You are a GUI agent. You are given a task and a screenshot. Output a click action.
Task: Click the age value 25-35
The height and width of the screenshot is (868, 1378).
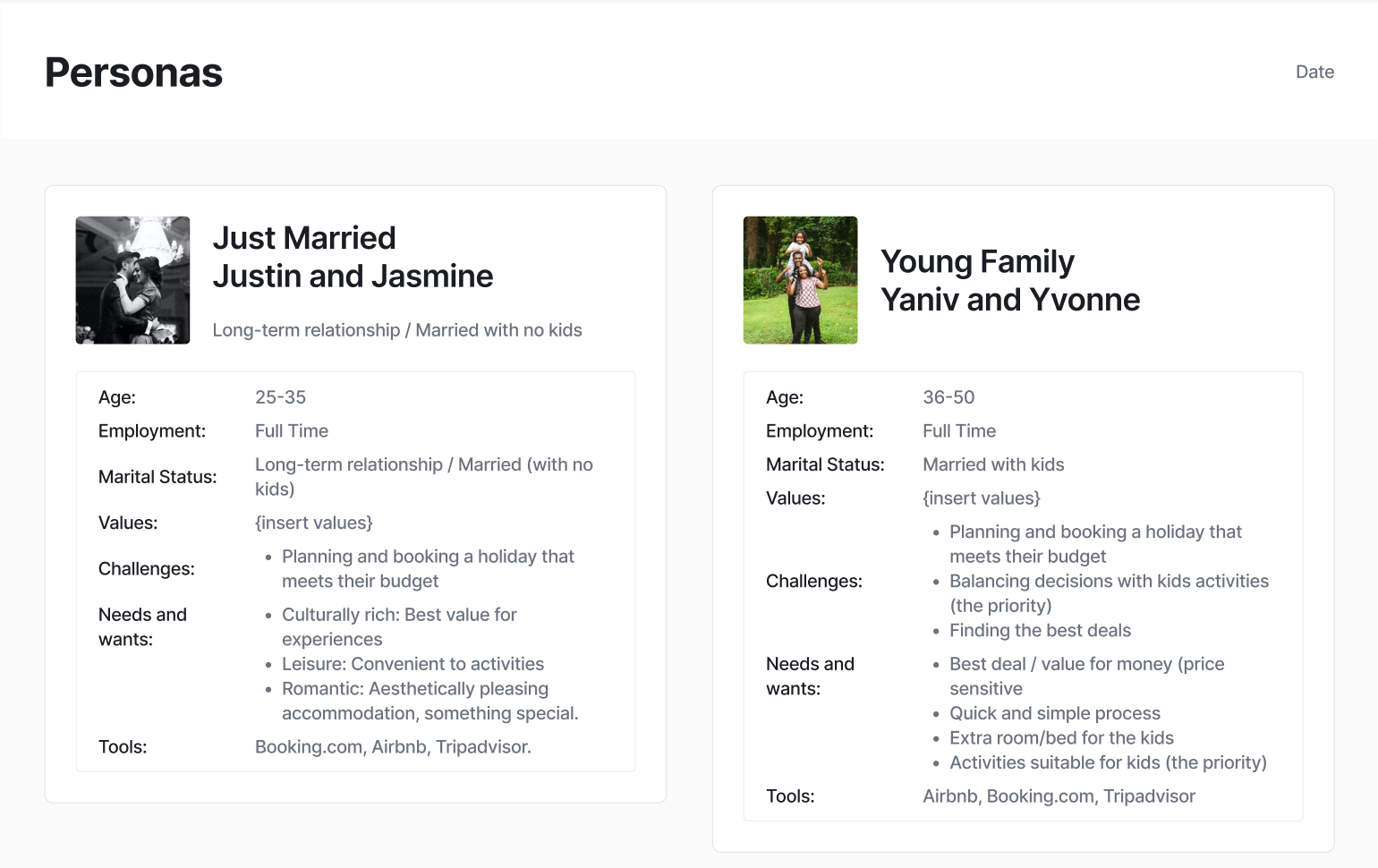pos(280,397)
